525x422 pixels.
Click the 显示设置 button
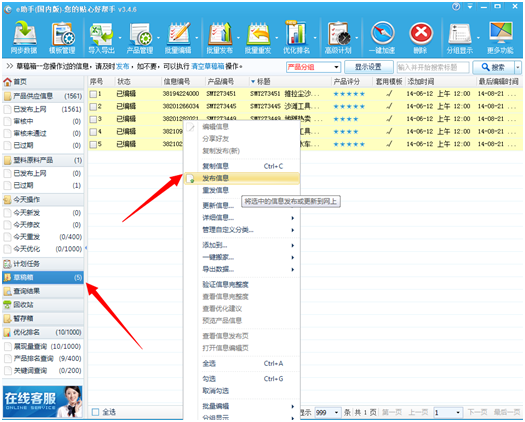click(x=369, y=67)
